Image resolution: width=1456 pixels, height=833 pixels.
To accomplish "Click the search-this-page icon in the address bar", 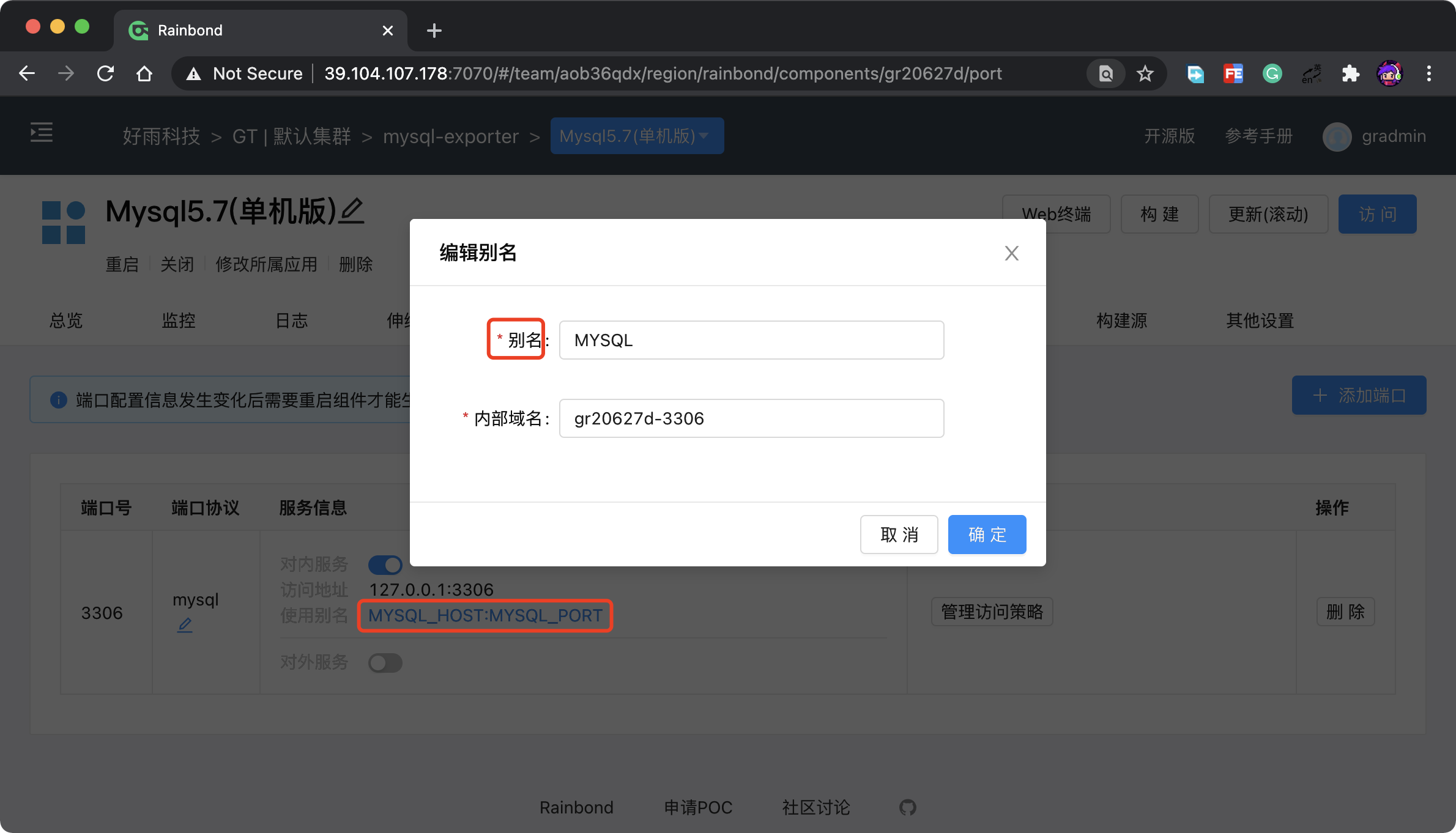I will tap(1105, 73).
